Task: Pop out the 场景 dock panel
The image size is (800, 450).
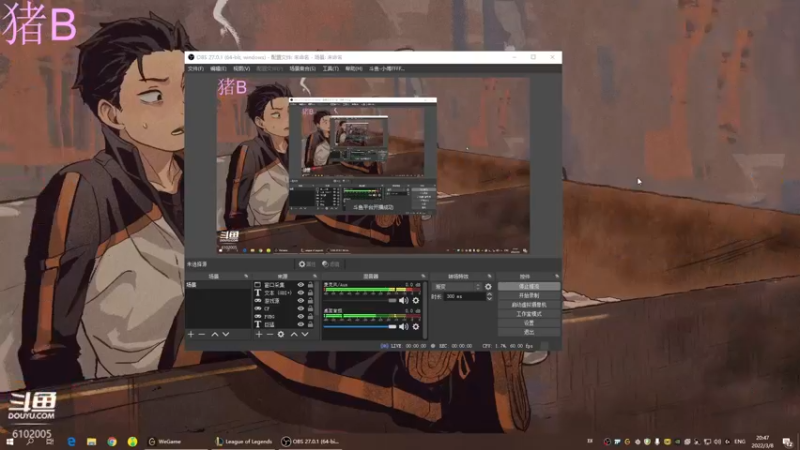Action: pyautogui.click(x=246, y=276)
